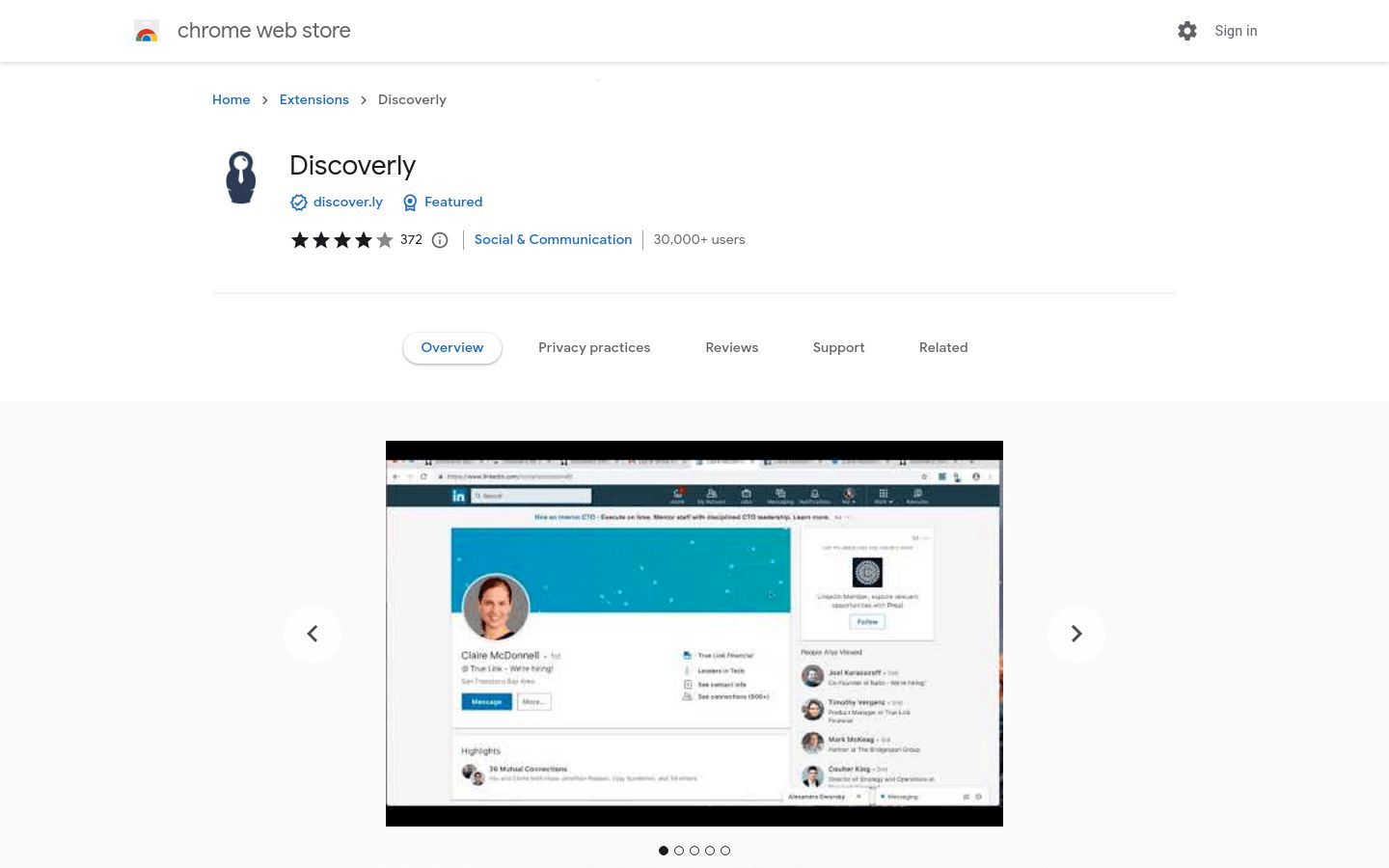Click the Featured badge icon
The width and height of the screenshot is (1389, 868).
[x=410, y=203]
